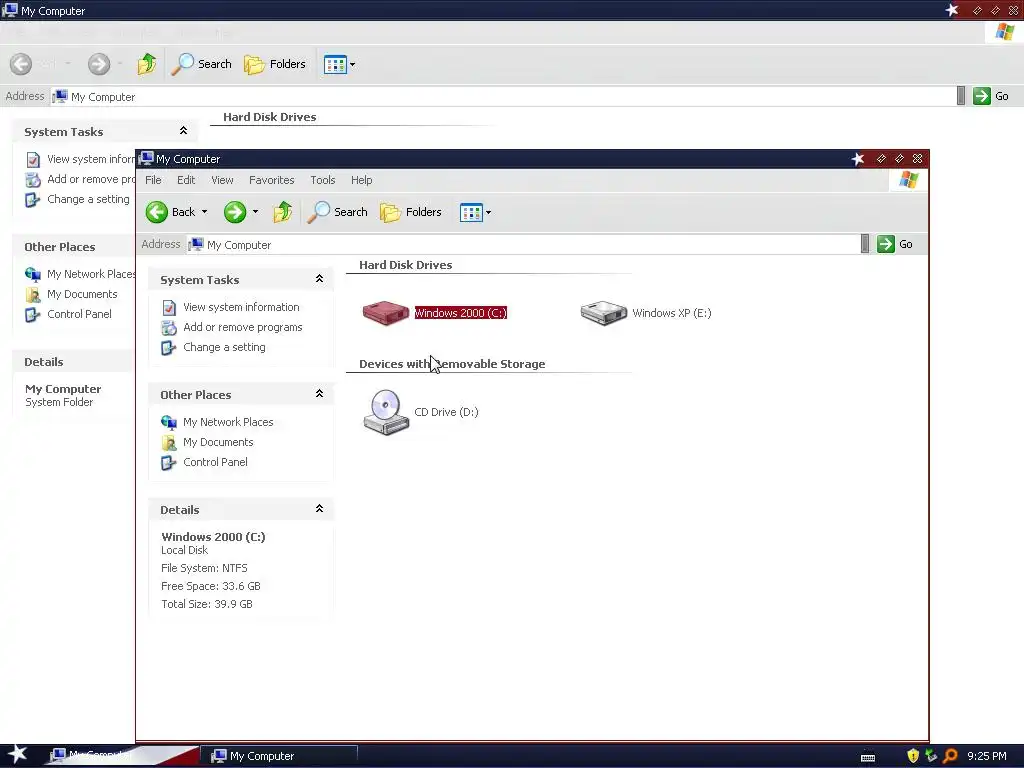Open the File menu
The height and width of the screenshot is (768, 1024).
(x=153, y=180)
